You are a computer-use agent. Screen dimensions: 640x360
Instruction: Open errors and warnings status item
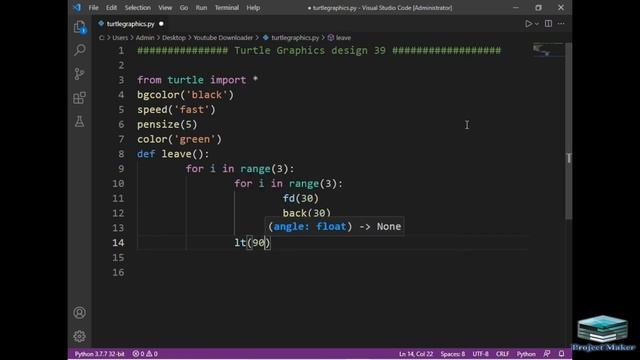[145, 354]
